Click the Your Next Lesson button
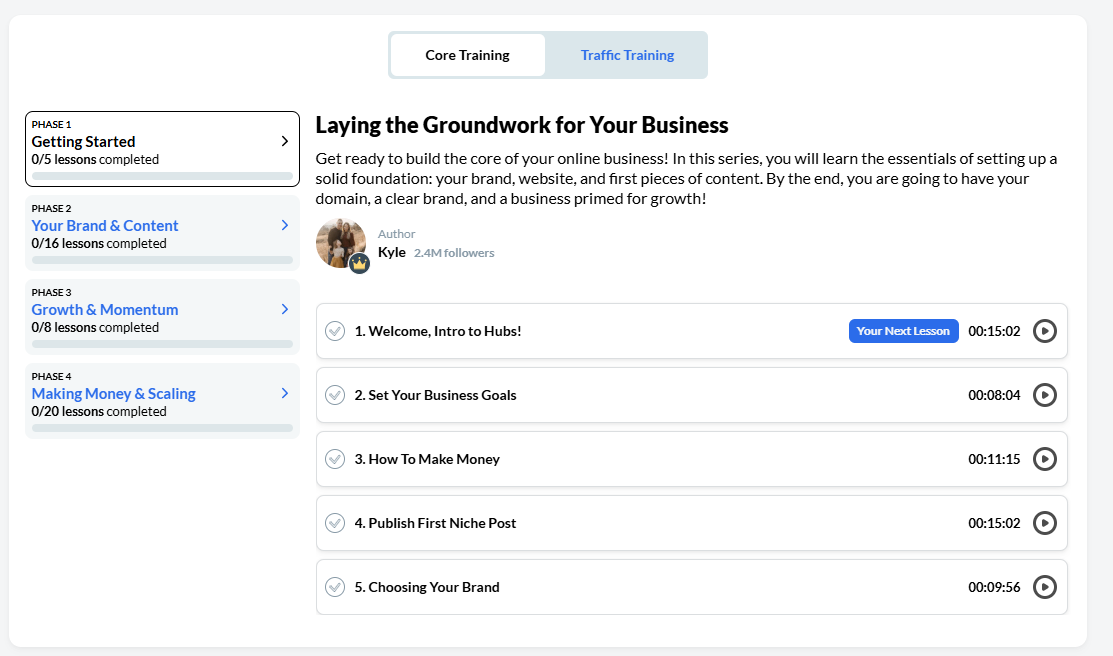Screen dimensions: 1113x656 coord(903,331)
